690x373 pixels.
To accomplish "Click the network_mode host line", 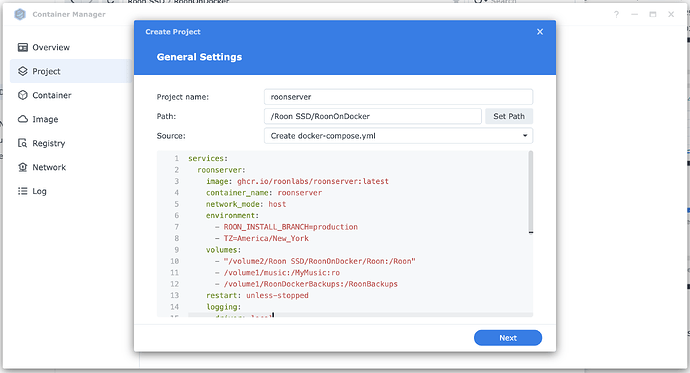I will 246,204.
